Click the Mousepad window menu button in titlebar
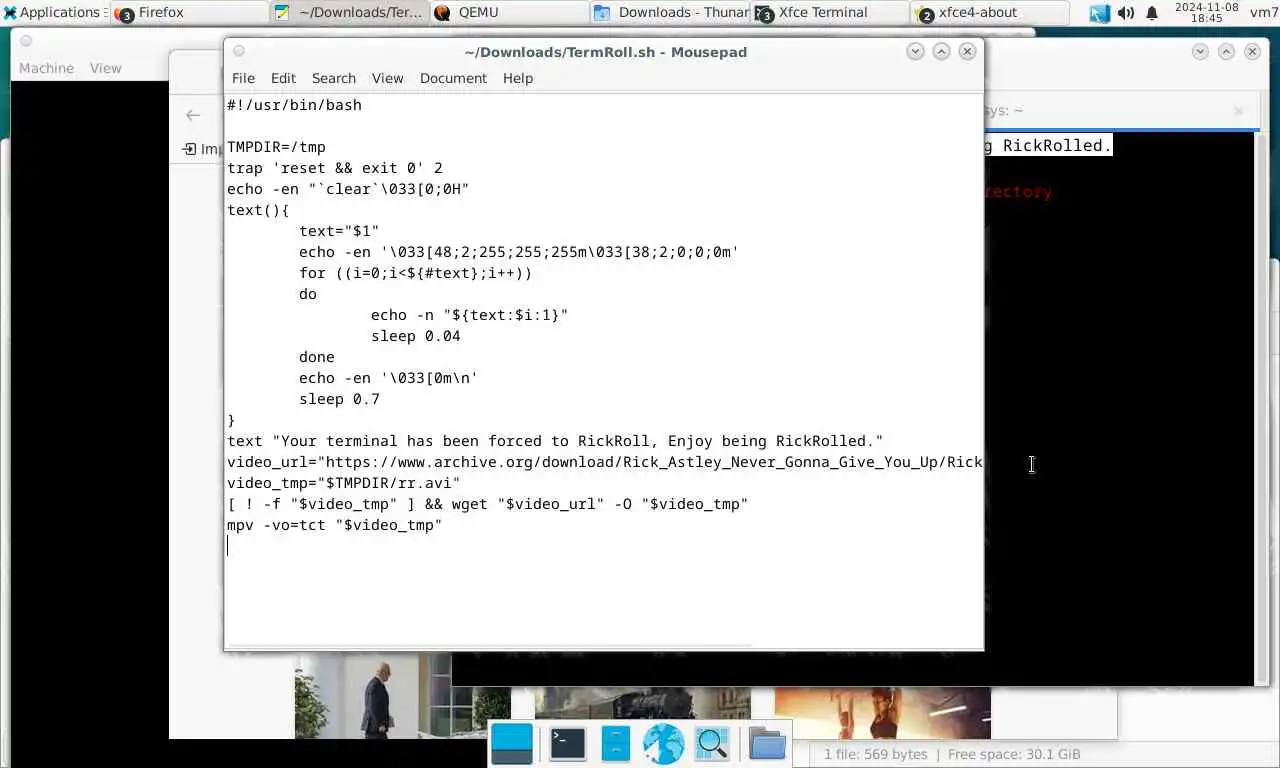The image size is (1280, 768). (x=238, y=51)
